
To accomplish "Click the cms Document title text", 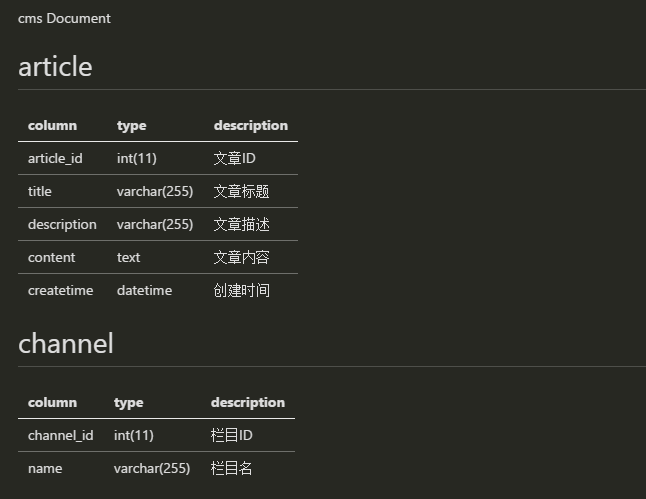I will pos(64,19).
